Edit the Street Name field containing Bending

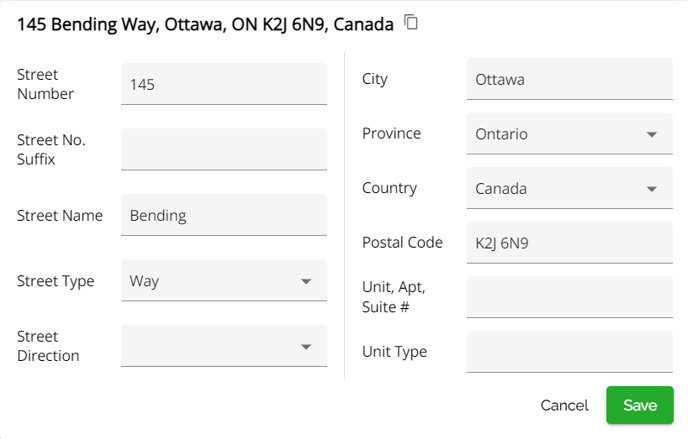(224, 215)
